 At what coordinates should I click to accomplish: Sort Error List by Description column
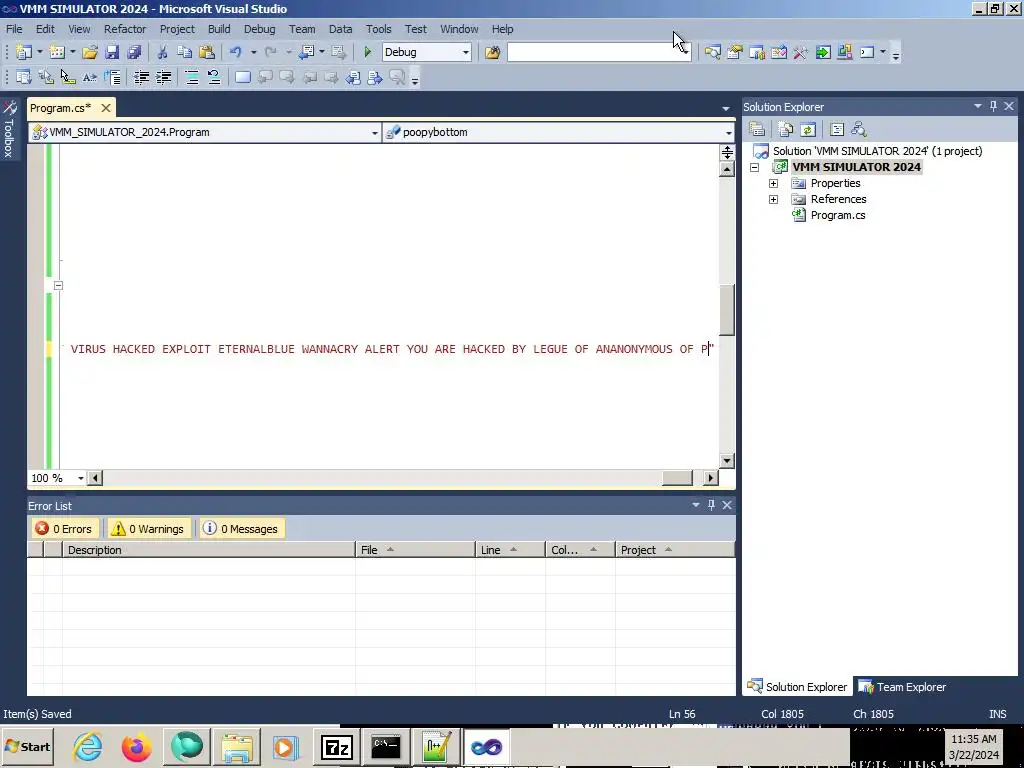pyautogui.click(x=208, y=550)
